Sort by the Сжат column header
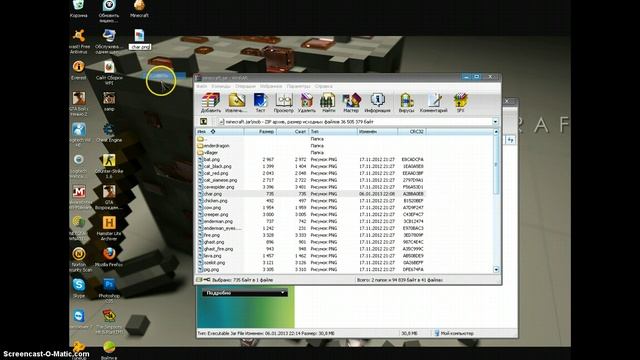 click(x=293, y=132)
